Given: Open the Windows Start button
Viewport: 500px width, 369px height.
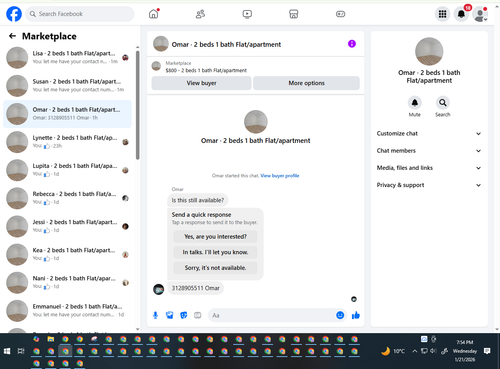Looking at the screenshot, I should point(7,351).
